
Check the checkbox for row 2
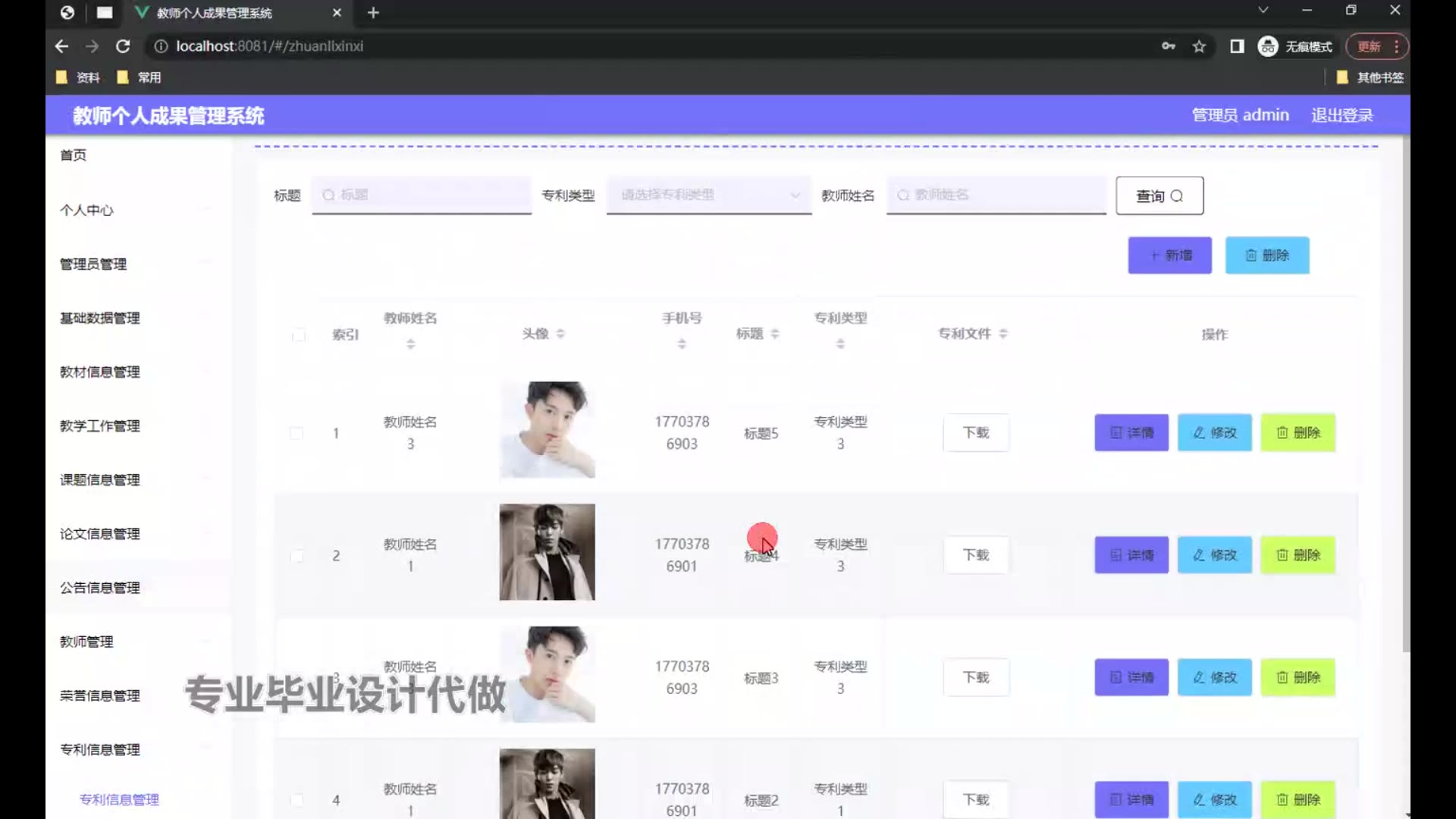coord(297,556)
